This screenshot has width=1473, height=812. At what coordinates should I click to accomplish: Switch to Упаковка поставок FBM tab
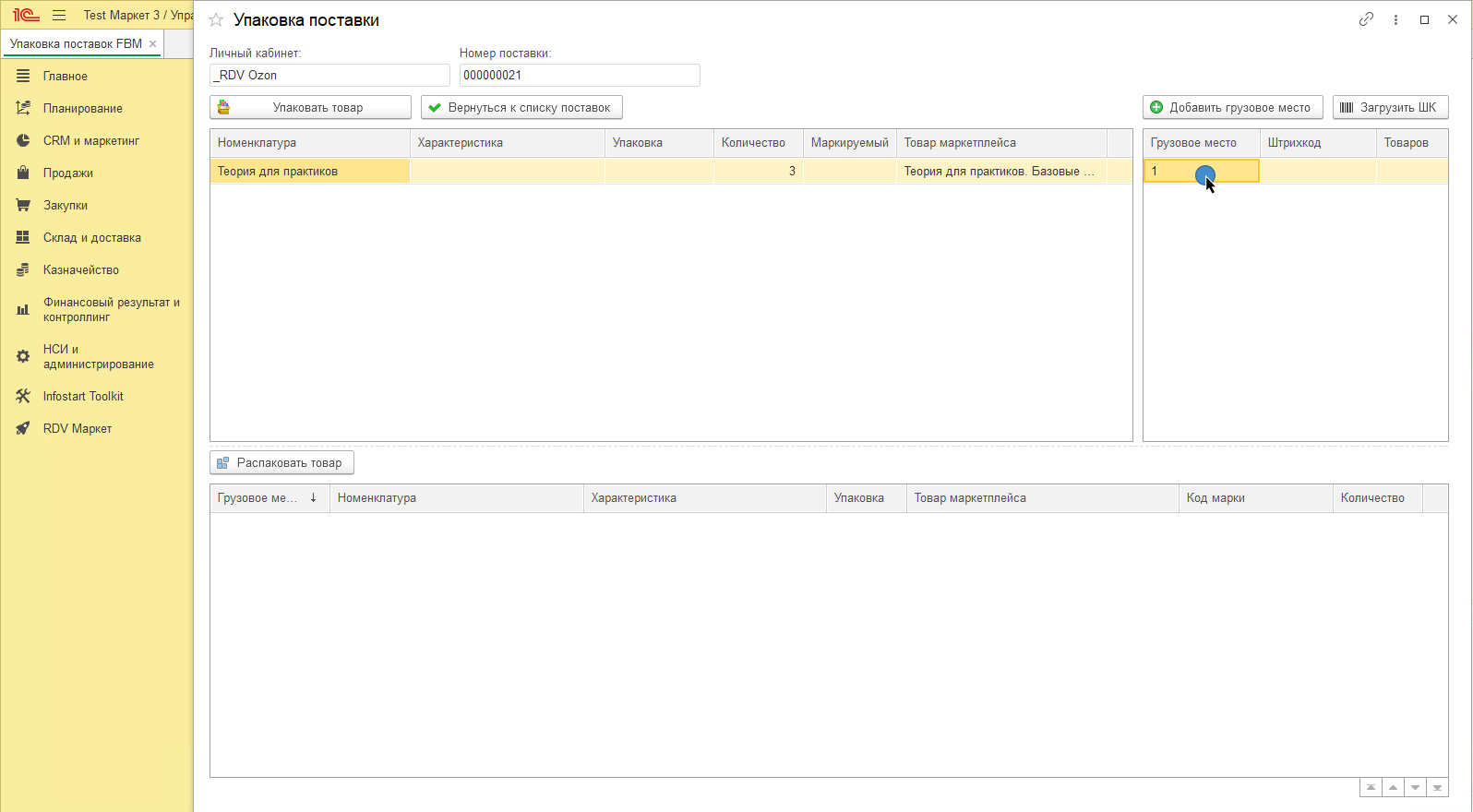(76, 43)
